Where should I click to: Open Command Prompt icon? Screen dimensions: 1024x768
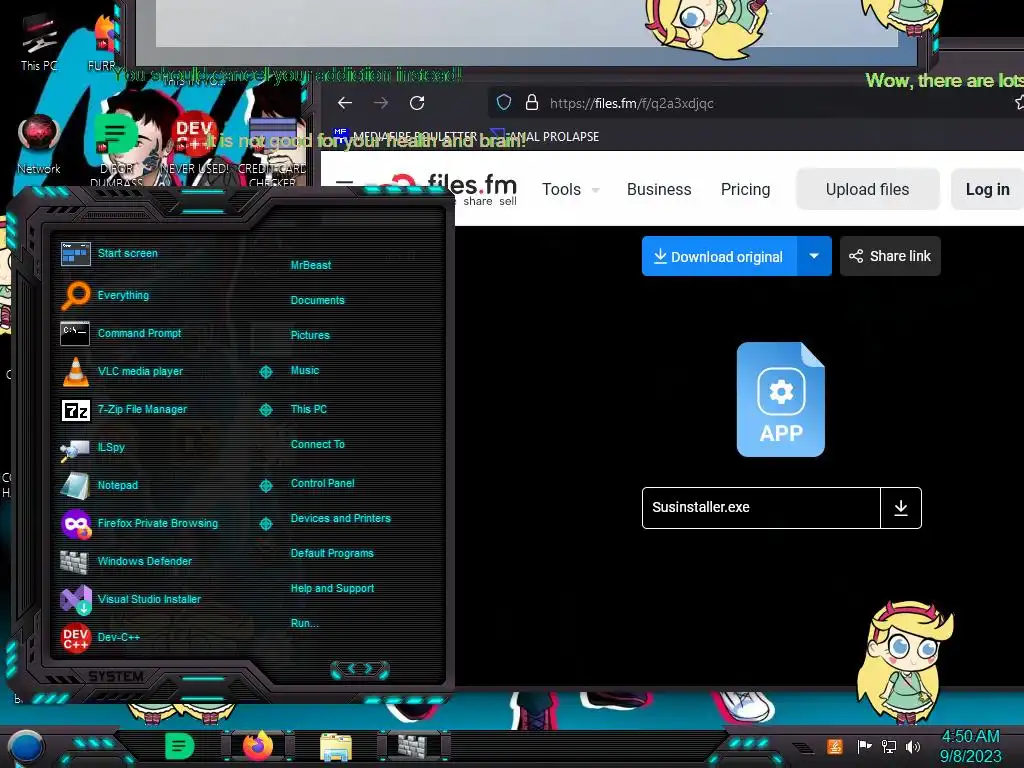click(75, 334)
